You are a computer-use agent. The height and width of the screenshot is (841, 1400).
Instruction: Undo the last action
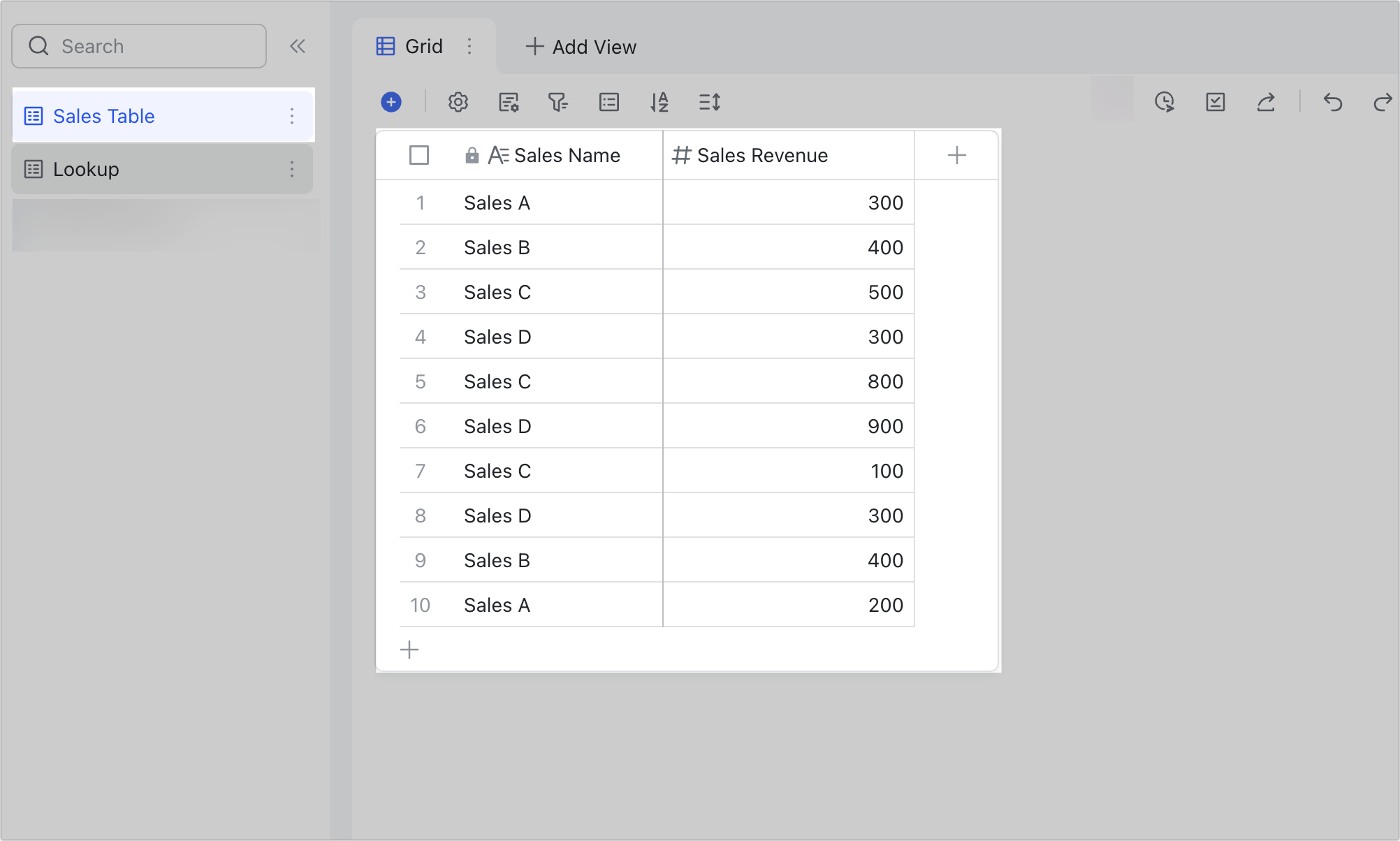[x=1333, y=102]
